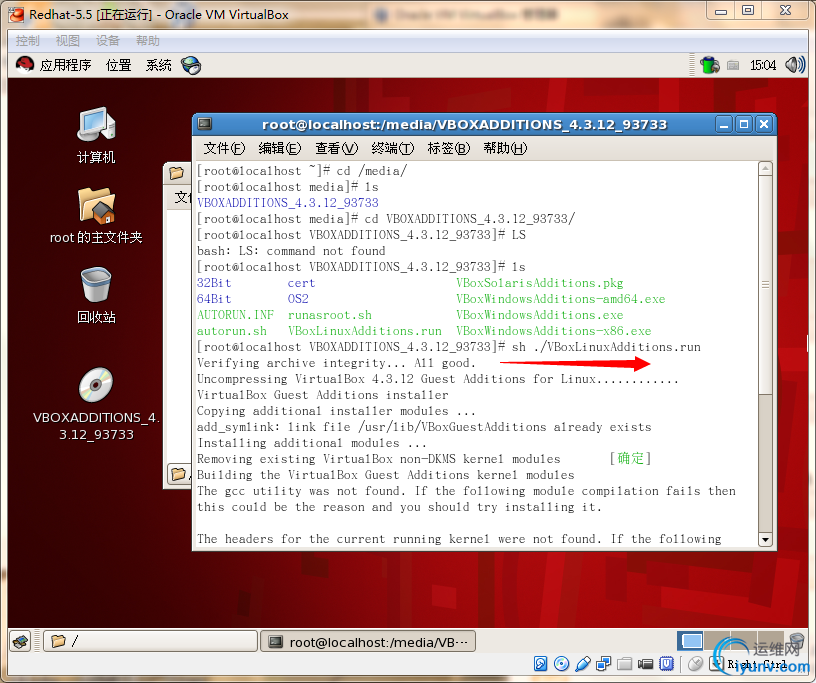Screen dimensions: 816x683
Task: Click the 32Bit directory name
Action: tap(214, 283)
